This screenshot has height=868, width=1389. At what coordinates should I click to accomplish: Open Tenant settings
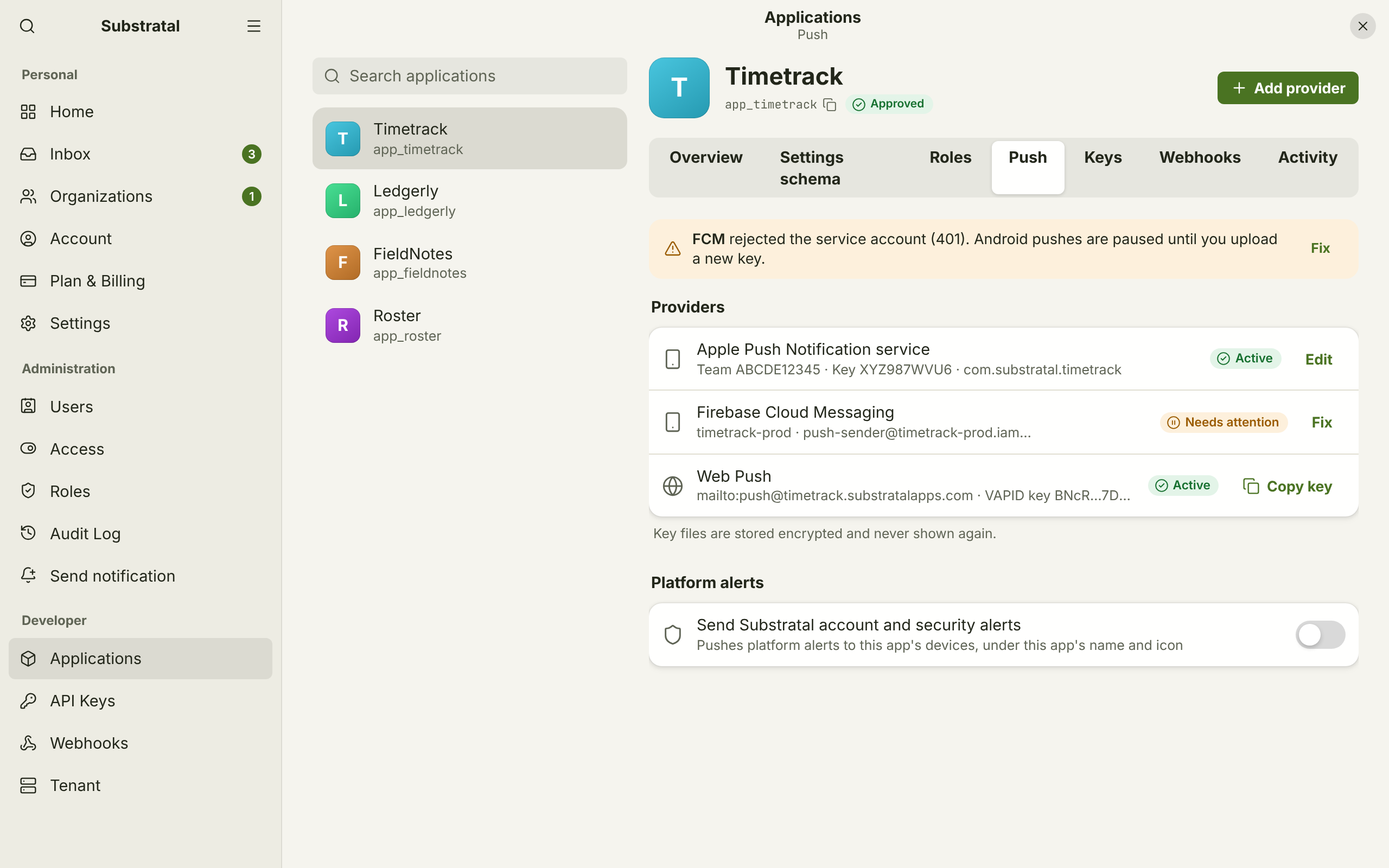(x=141, y=786)
